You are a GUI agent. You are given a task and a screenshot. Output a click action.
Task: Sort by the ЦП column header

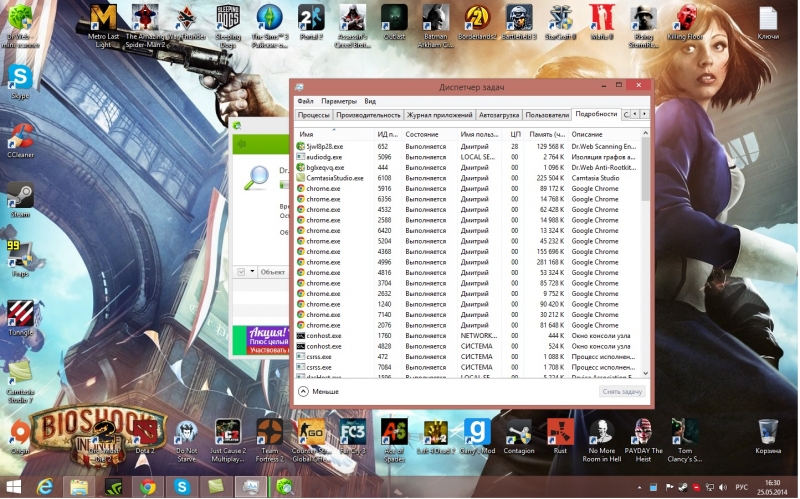[514, 134]
